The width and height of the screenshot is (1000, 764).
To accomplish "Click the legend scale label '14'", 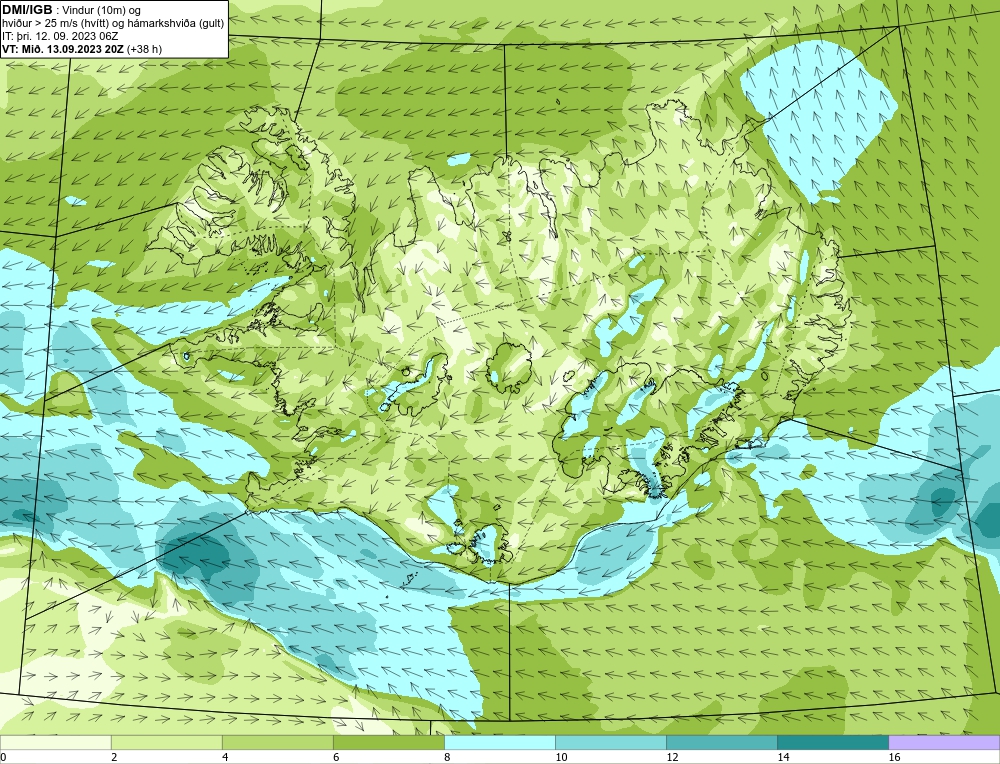I will point(783,757).
